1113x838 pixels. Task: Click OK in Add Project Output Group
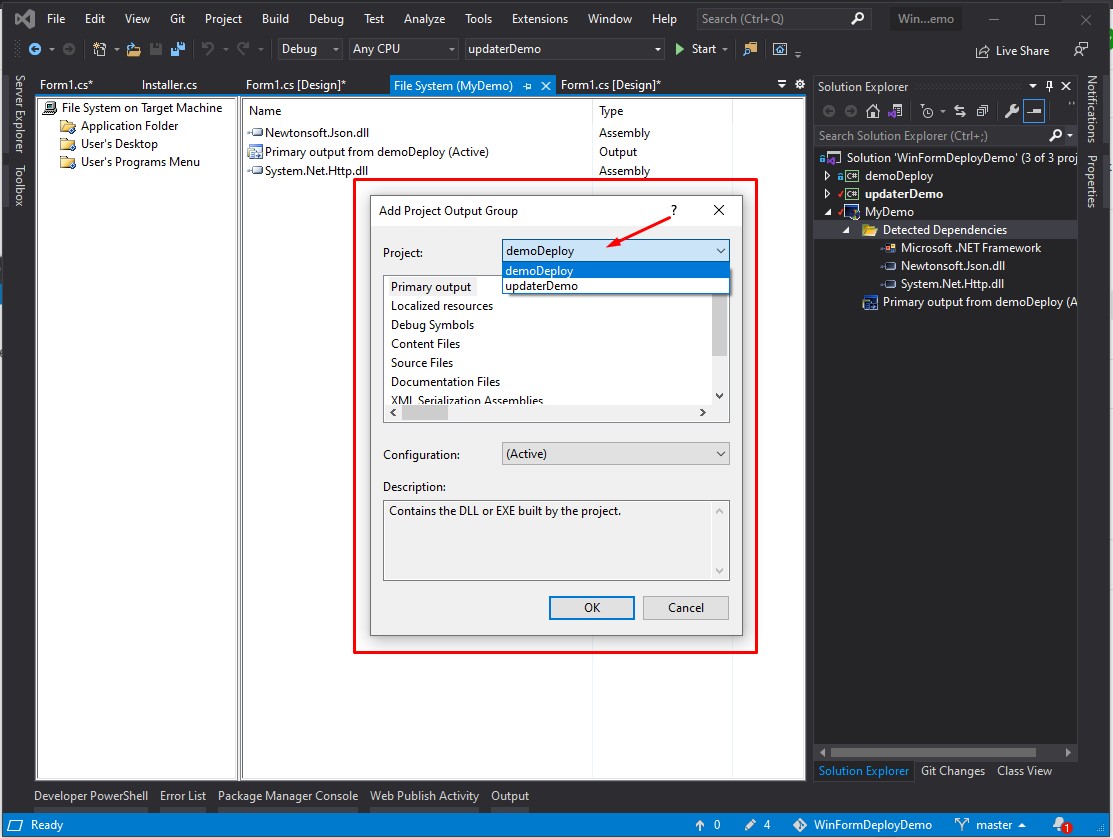tap(591, 608)
